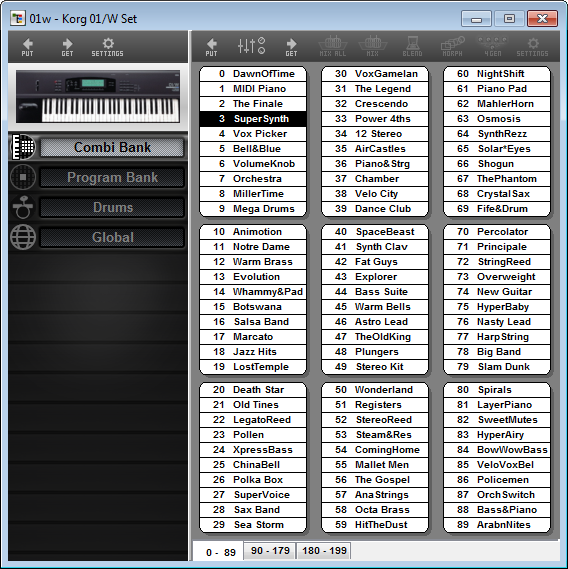
Task: Select the 0 - 89 tab
Action: (x=221, y=552)
